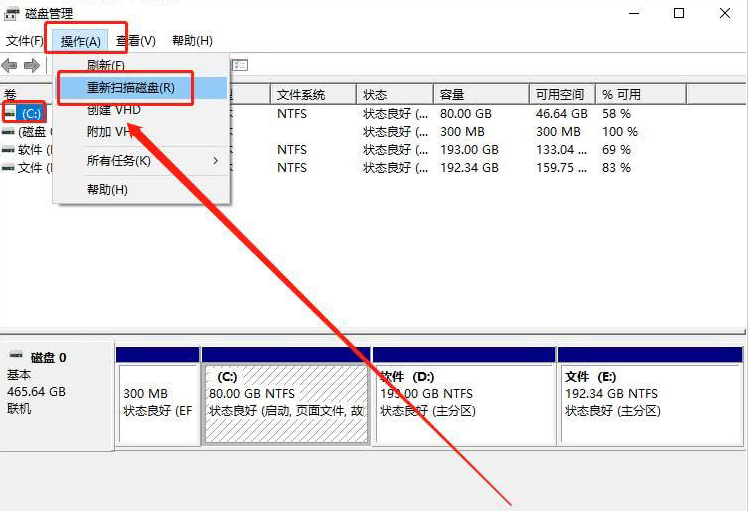Image resolution: width=748 pixels, height=511 pixels.
Task: Sort by the 状态 column header
Action: 395,94
